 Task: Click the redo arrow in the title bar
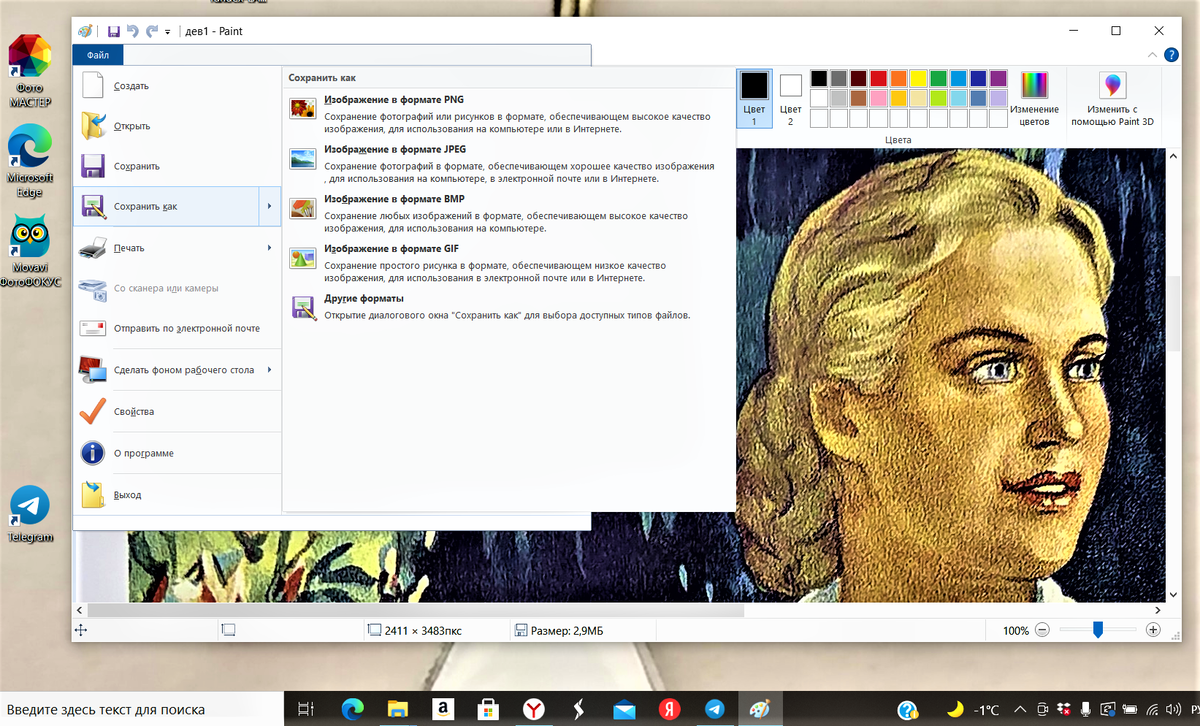click(x=152, y=32)
